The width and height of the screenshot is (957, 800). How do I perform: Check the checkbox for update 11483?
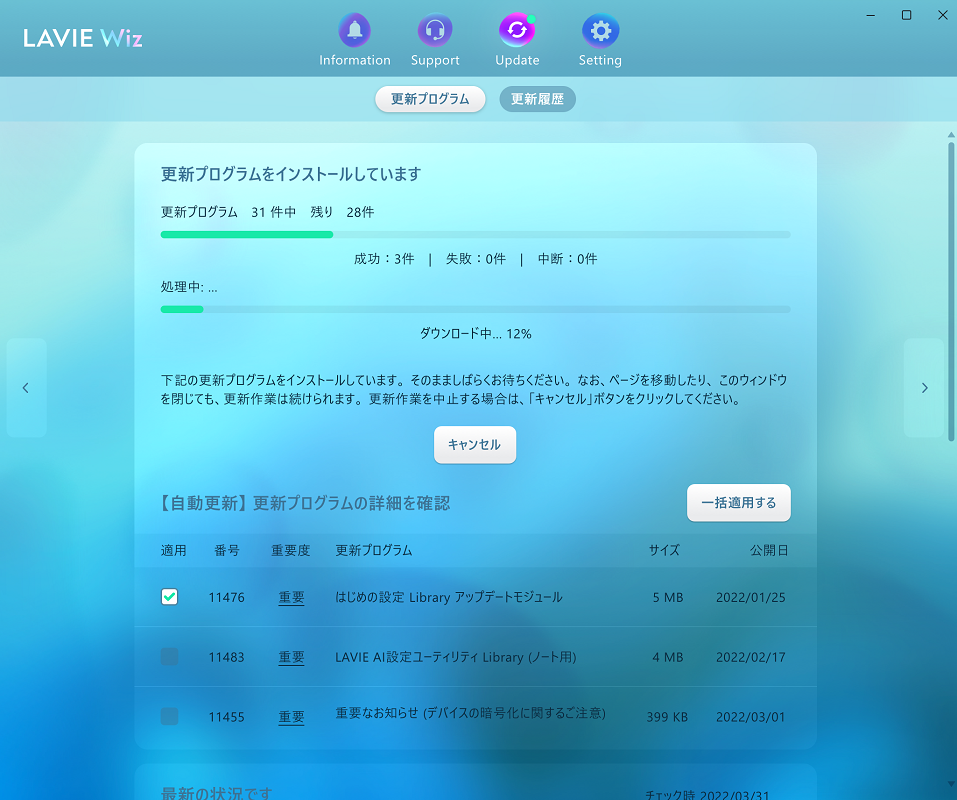170,657
